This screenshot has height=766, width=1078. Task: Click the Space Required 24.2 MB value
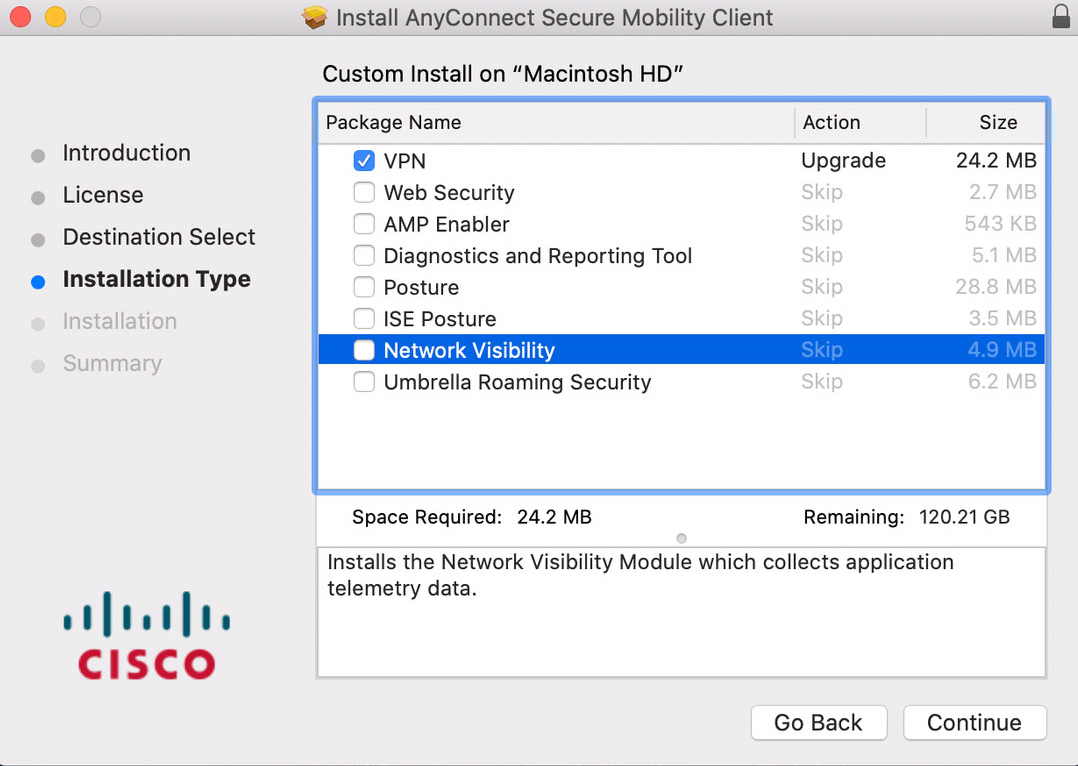click(x=554, y=517)
